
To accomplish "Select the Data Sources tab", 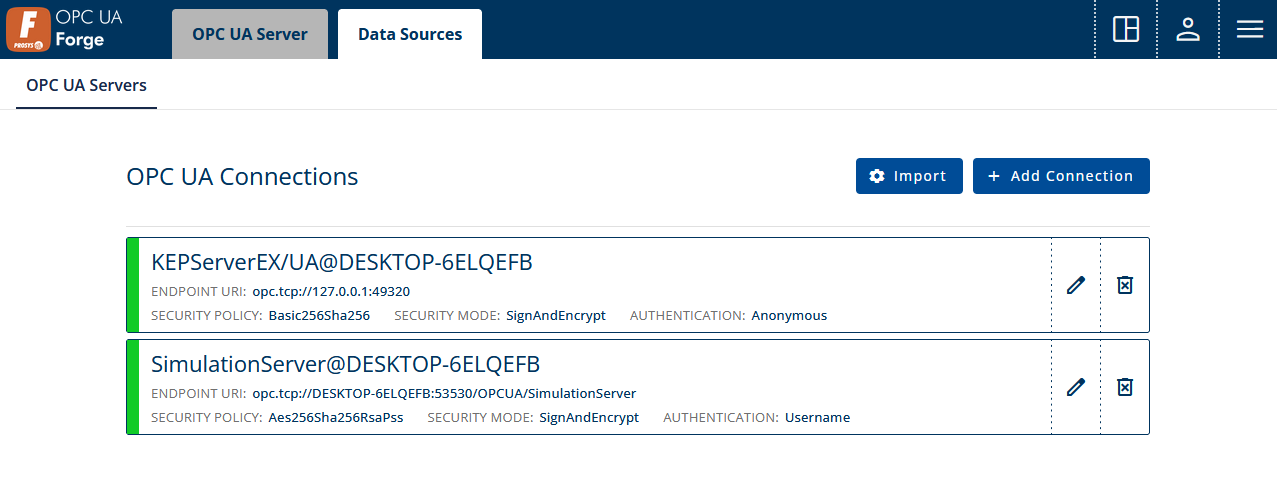I will click(x=410, y=34).
